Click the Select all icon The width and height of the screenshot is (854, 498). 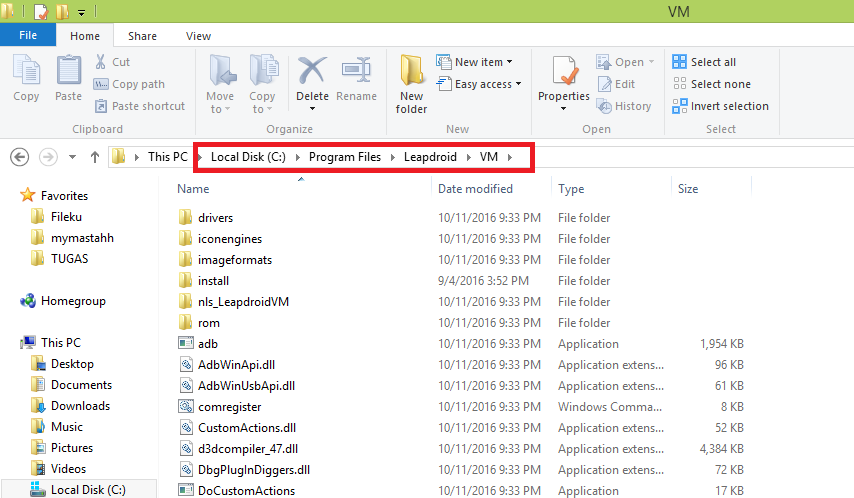click(x=679, y=62)
